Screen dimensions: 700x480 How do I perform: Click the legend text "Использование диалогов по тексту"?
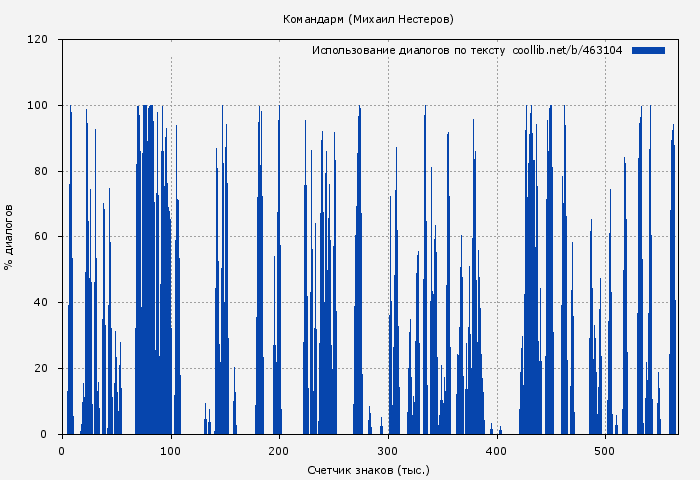(x=408, y=50)
